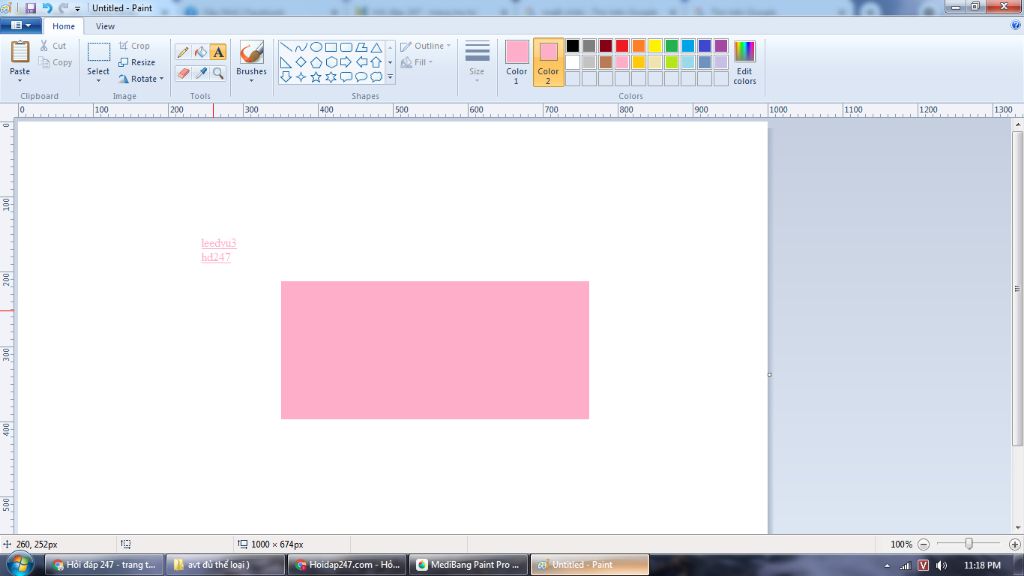Open the Rotate dropdown menu

pos(141,78)
